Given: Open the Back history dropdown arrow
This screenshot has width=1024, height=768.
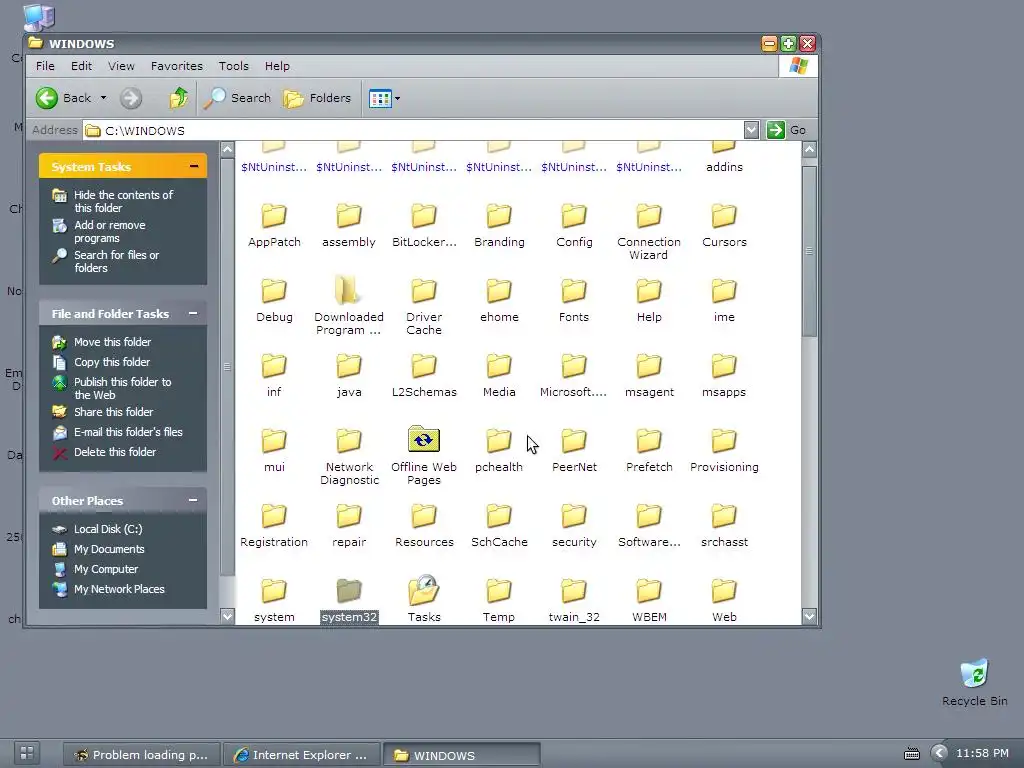Looking at the screenshot, I should click(x=103, y=99).
